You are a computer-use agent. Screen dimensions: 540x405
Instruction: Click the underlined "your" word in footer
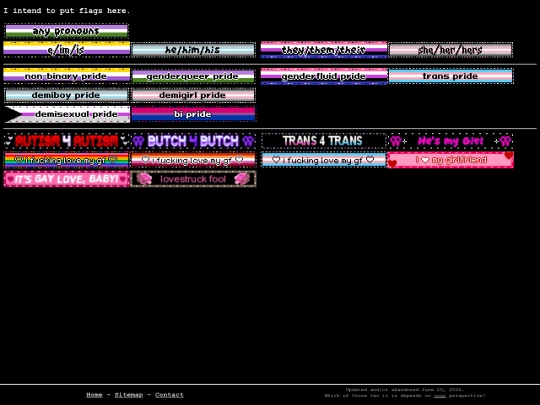coord(440,396)
